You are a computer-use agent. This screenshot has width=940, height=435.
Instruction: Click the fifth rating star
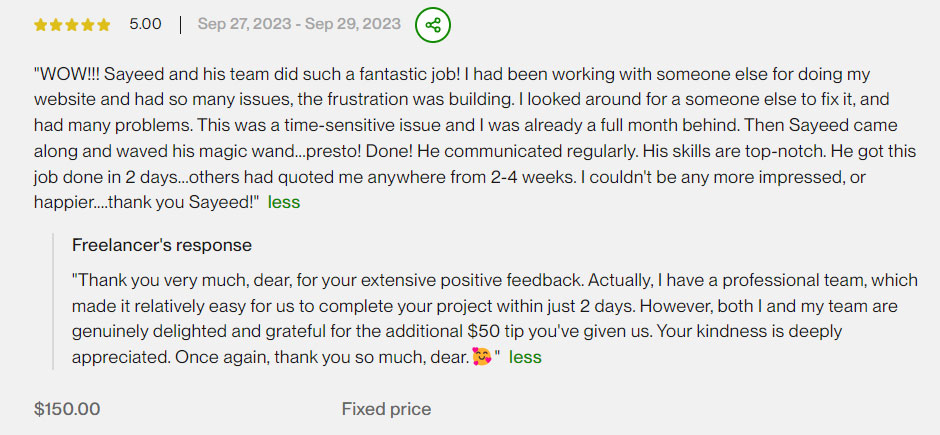pos(104,24)
